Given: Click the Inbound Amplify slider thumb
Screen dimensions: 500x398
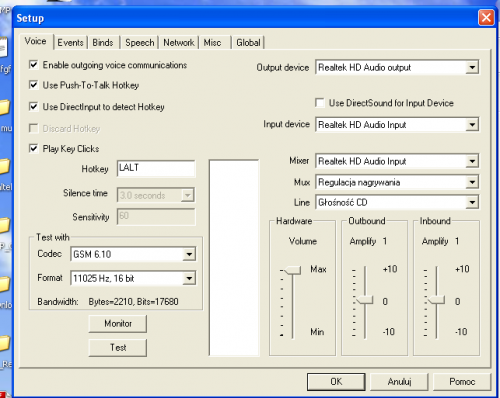Looking at the screenshot, I should tap(436, 300).
